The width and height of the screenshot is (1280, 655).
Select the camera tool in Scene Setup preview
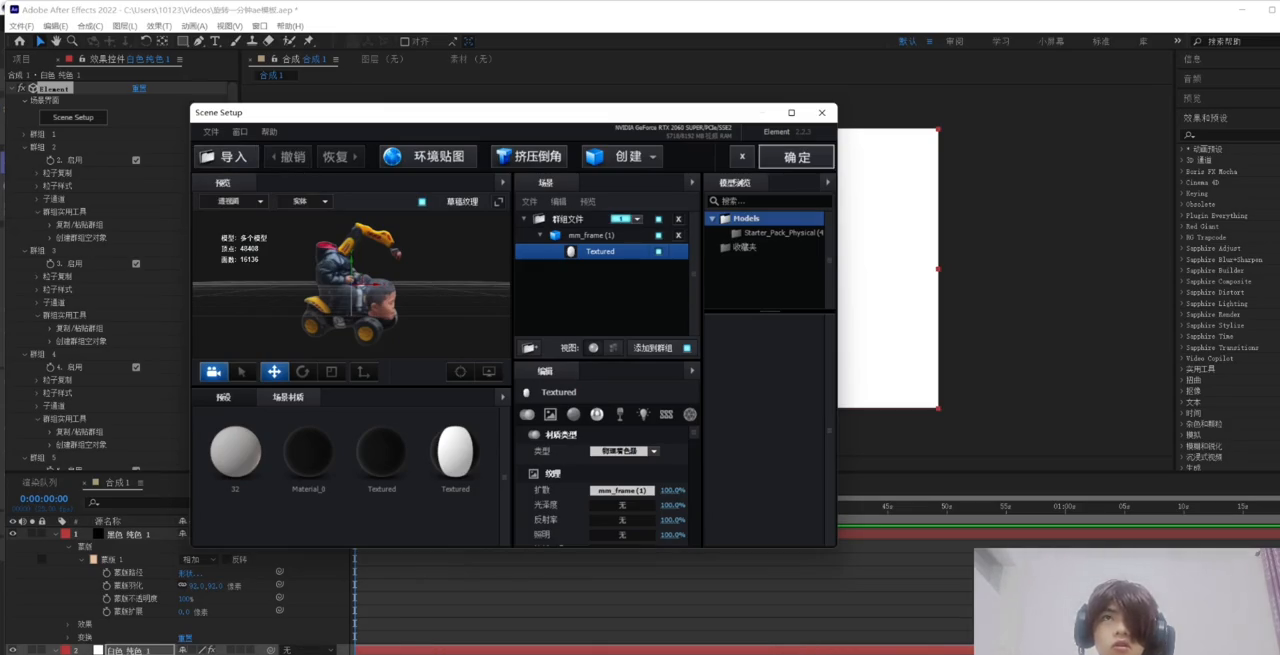214,372
